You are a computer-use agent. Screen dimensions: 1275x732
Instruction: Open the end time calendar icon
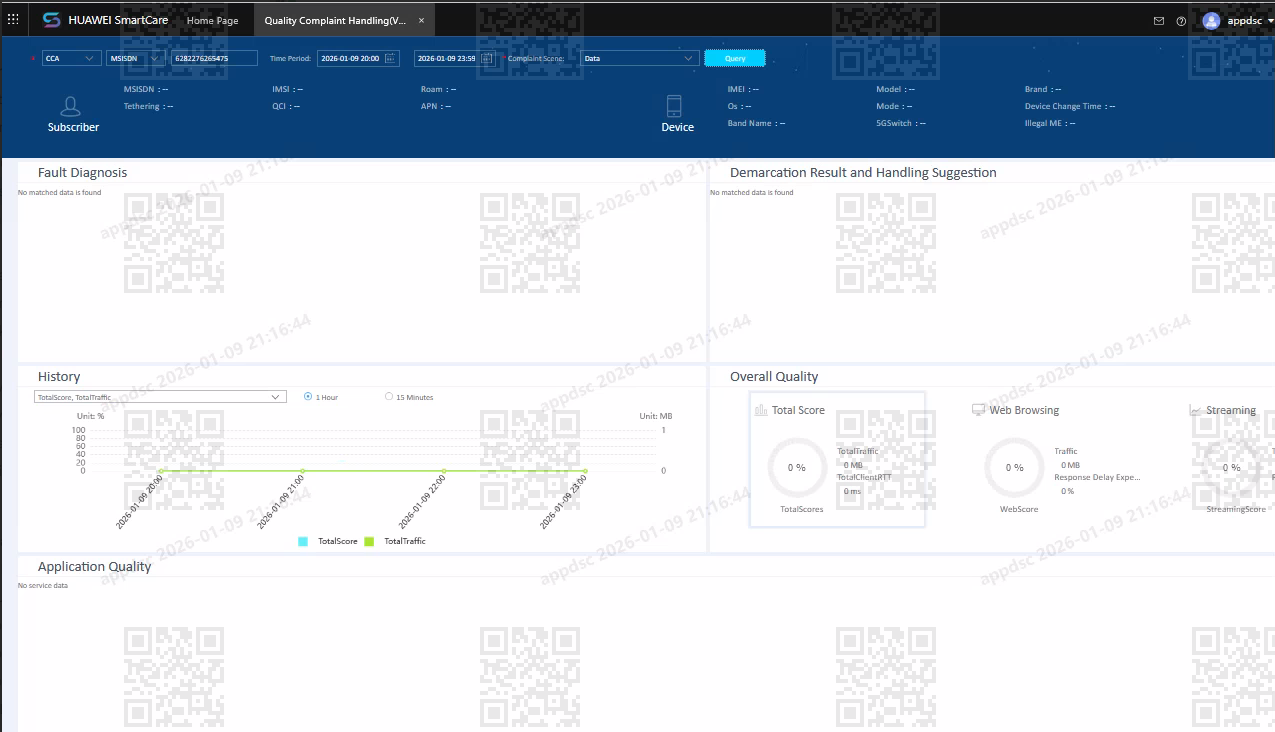point(488,58)
